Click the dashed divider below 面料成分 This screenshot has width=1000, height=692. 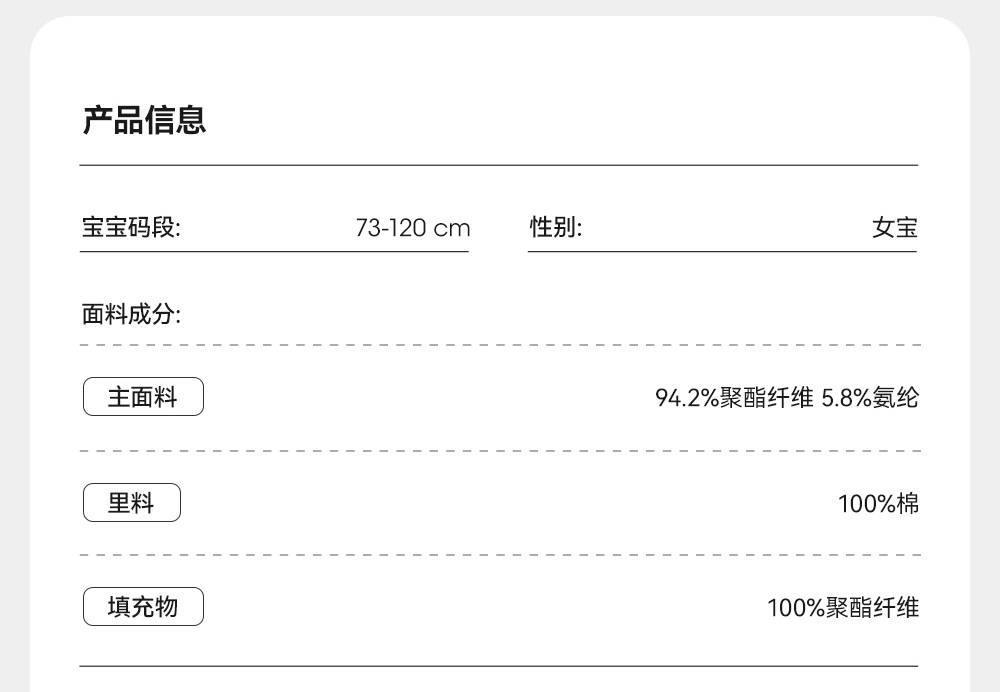[499, 345]
